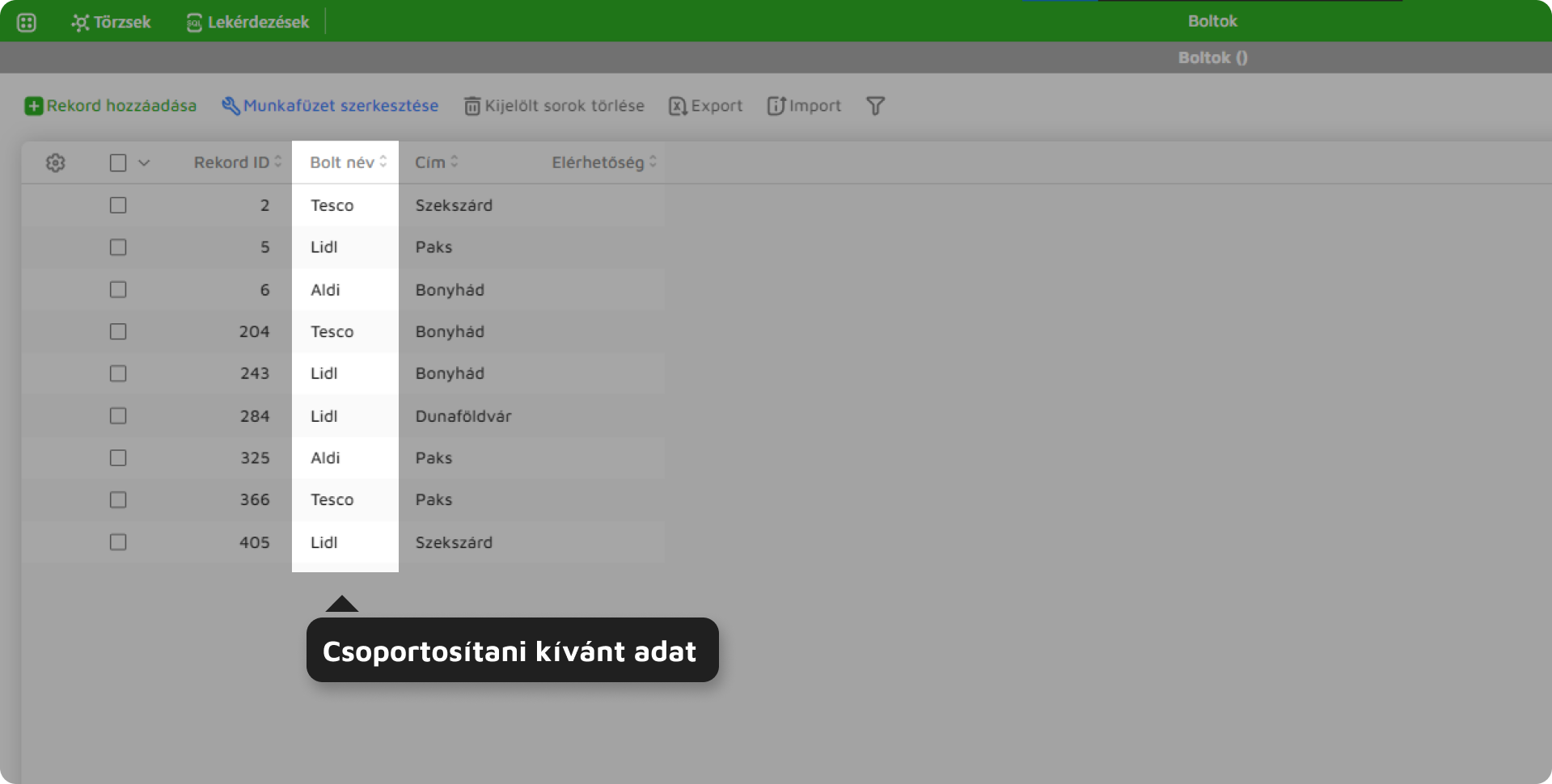The height and width of the screenshot is (784, 1552).
Task: Check the row with Rekord ID 325
Action: coord(118,457)
